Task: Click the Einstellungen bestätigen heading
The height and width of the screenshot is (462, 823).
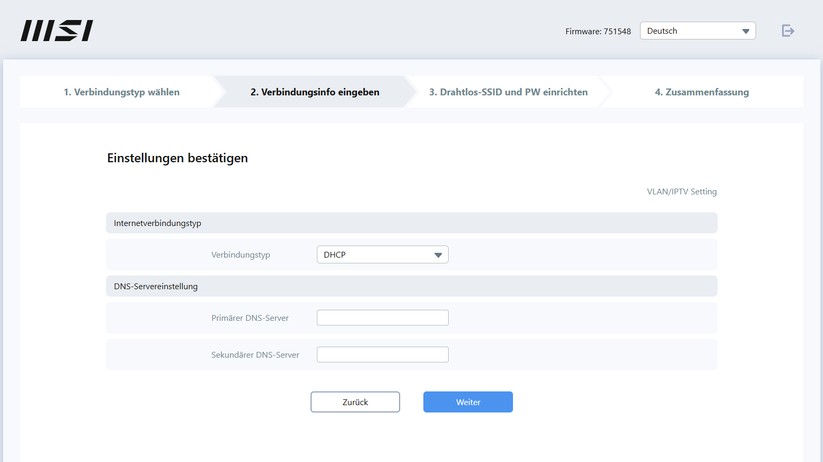Action: (x=177, y=158)
